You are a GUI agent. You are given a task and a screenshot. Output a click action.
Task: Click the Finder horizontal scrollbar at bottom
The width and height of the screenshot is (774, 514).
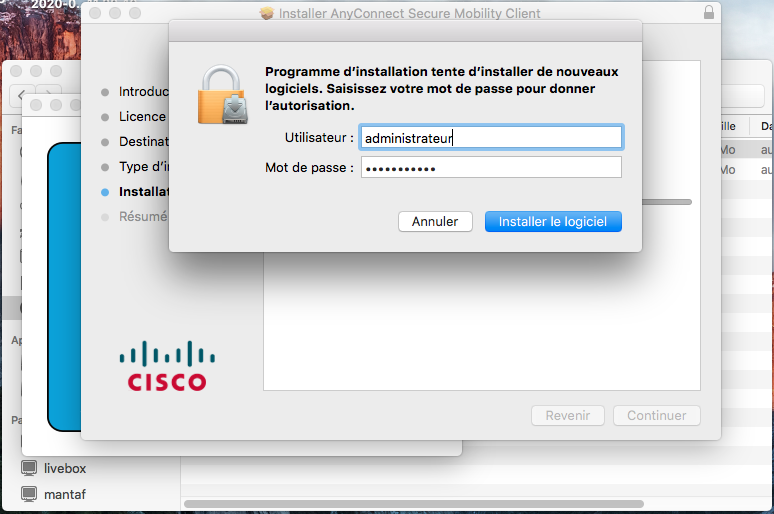[414, 504]
